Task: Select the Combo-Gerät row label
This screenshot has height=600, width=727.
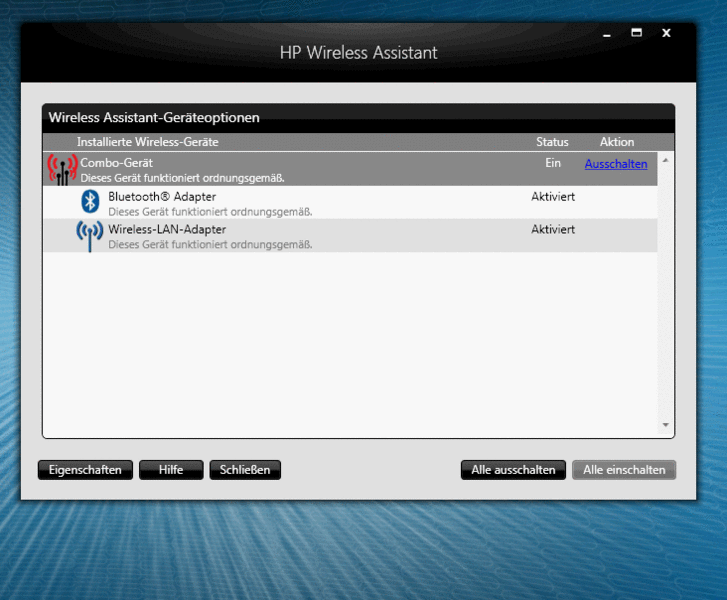Action: (116, 163)
